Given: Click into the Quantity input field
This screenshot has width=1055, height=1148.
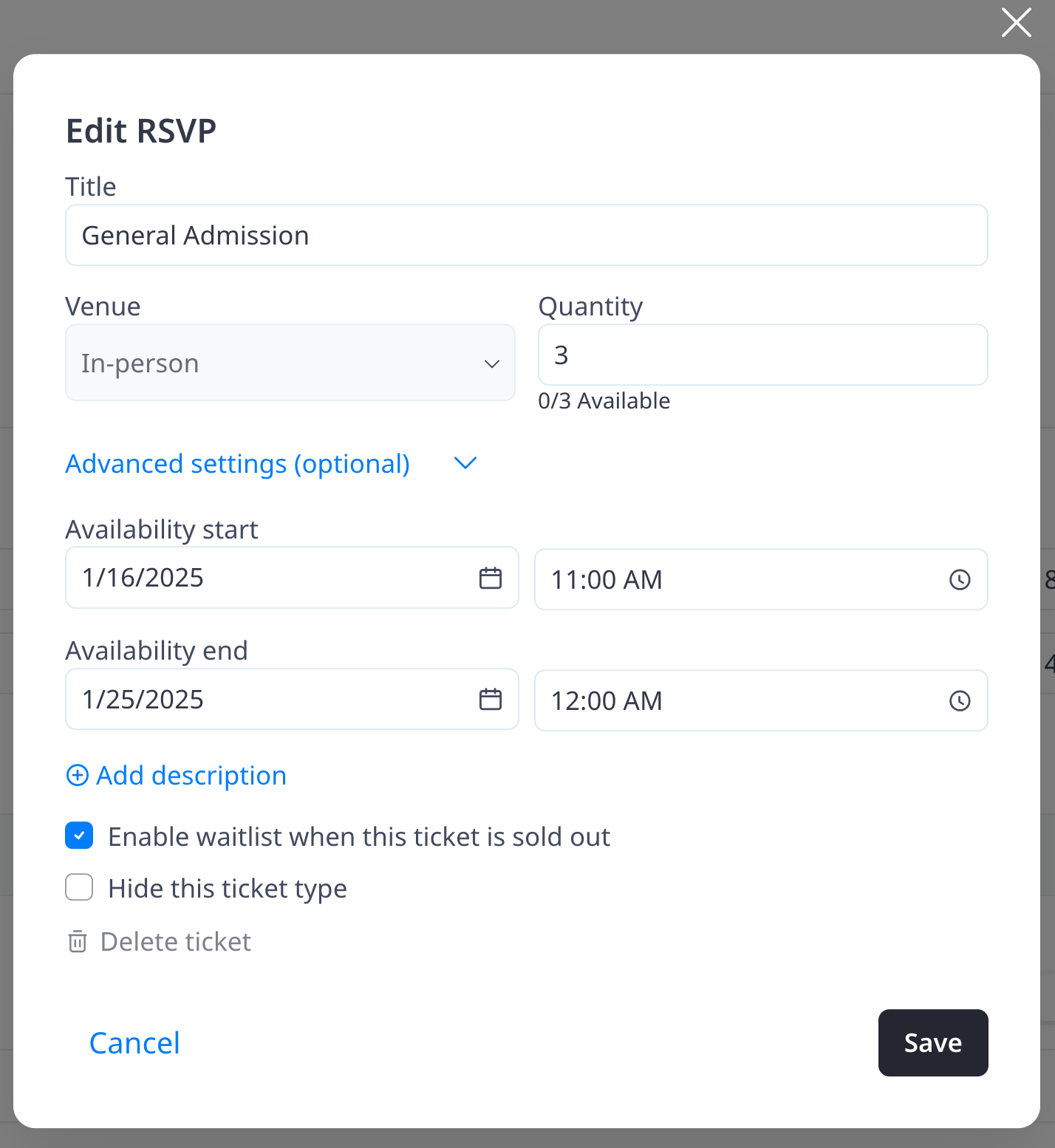Looking at the screenshot, I should pyautogui.click(x=762, y=355).
